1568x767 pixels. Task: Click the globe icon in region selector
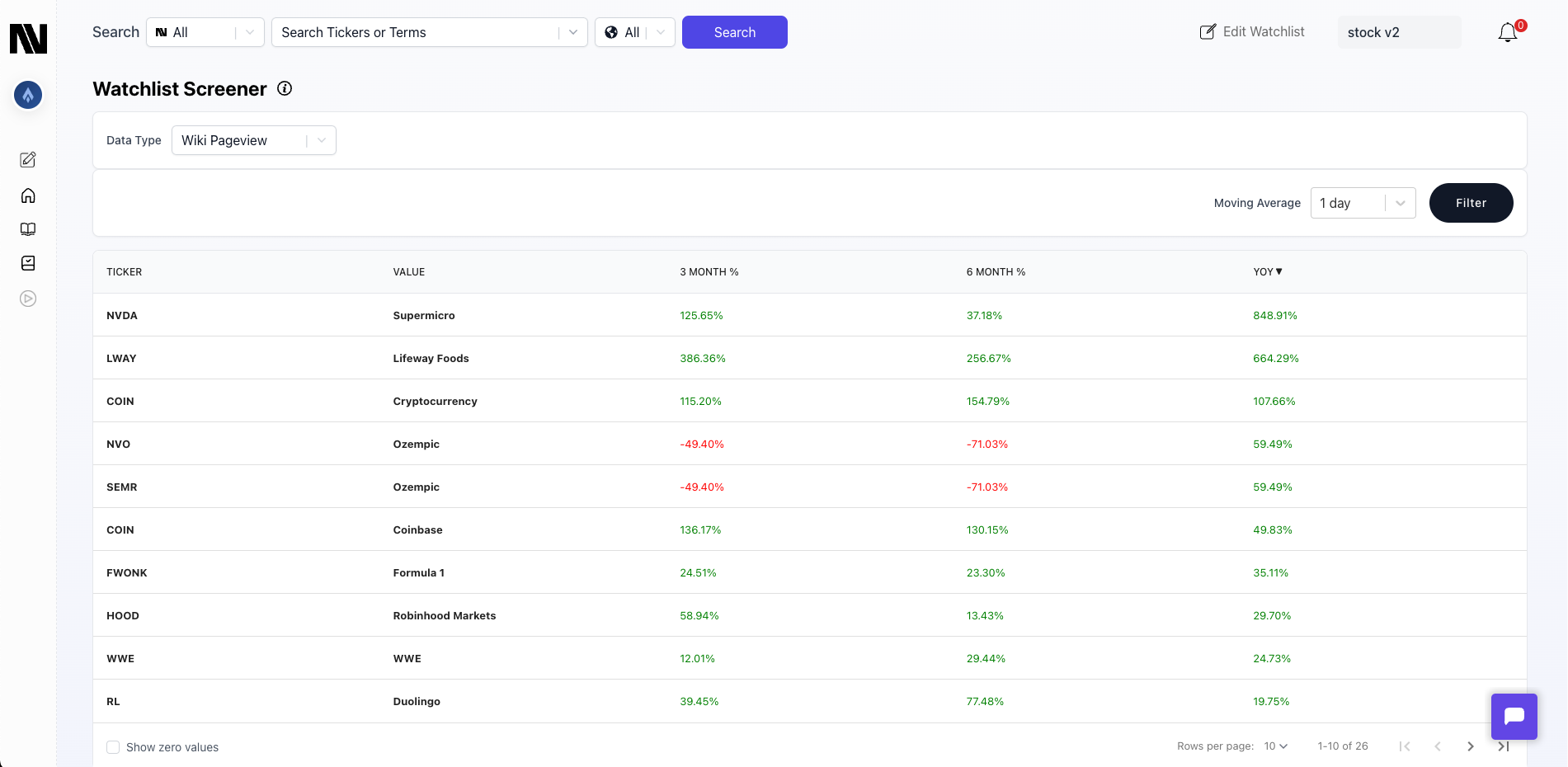pyautogui.click(x=611, y=32)
